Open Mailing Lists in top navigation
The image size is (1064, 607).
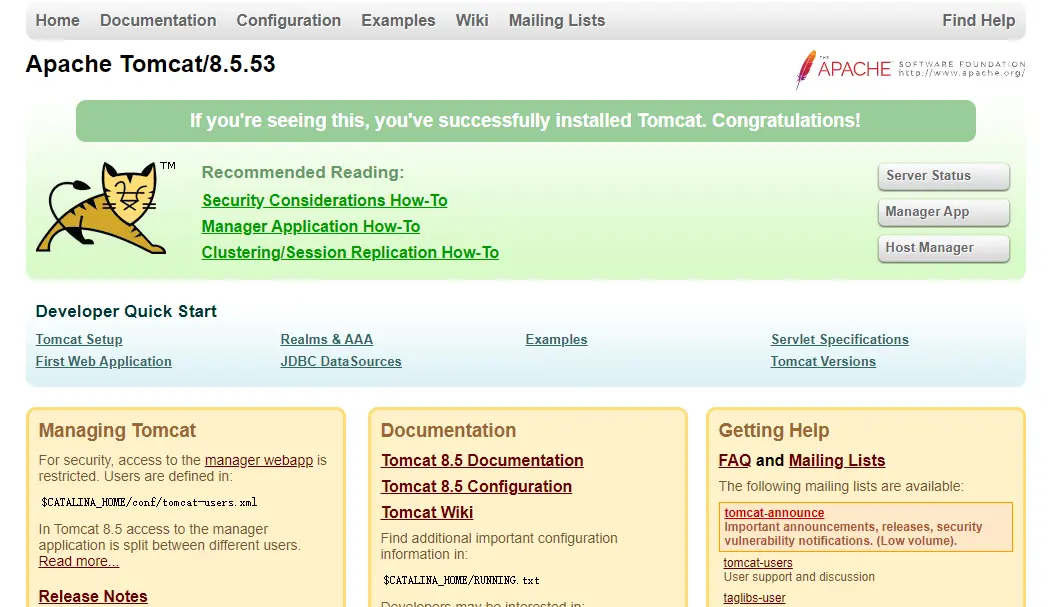[x=557, y=20]
